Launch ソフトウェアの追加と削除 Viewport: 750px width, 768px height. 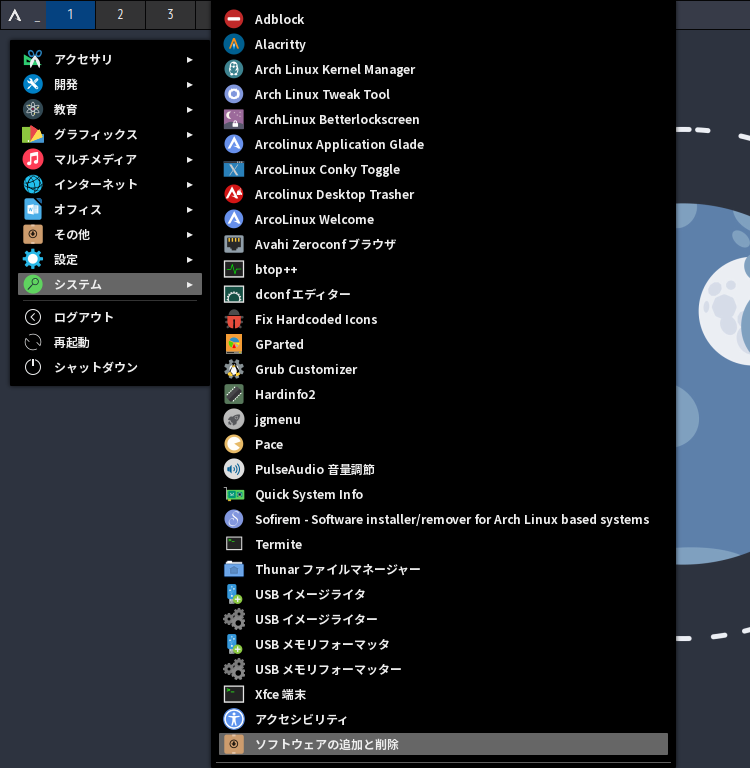(443, 744)
